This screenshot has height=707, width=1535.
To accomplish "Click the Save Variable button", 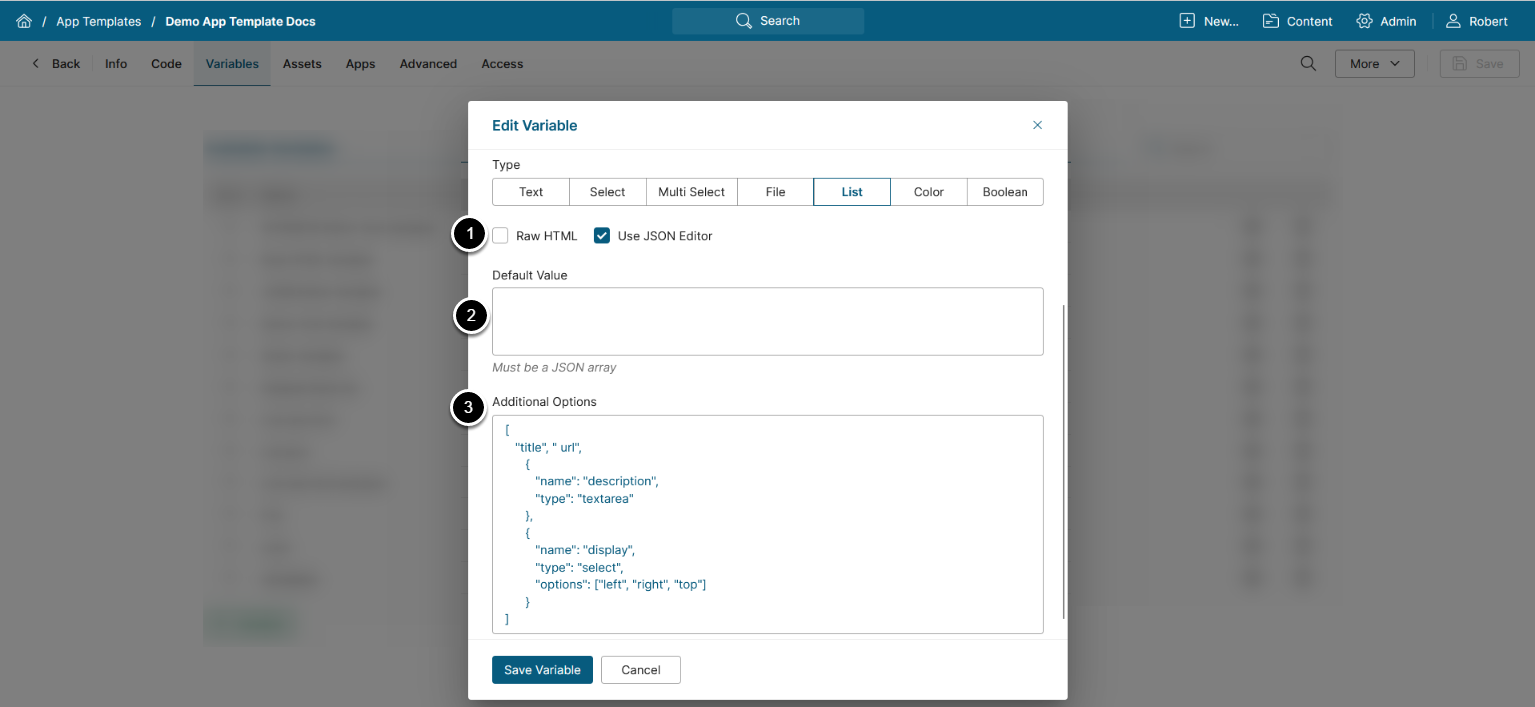I will coord(542,670).
